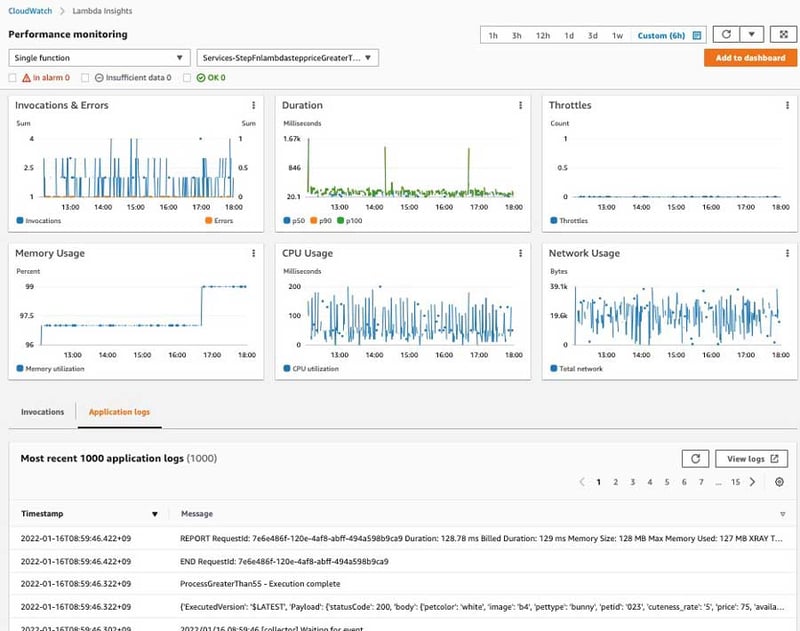Enter full screen mode for dashboard

pos(784,35)
